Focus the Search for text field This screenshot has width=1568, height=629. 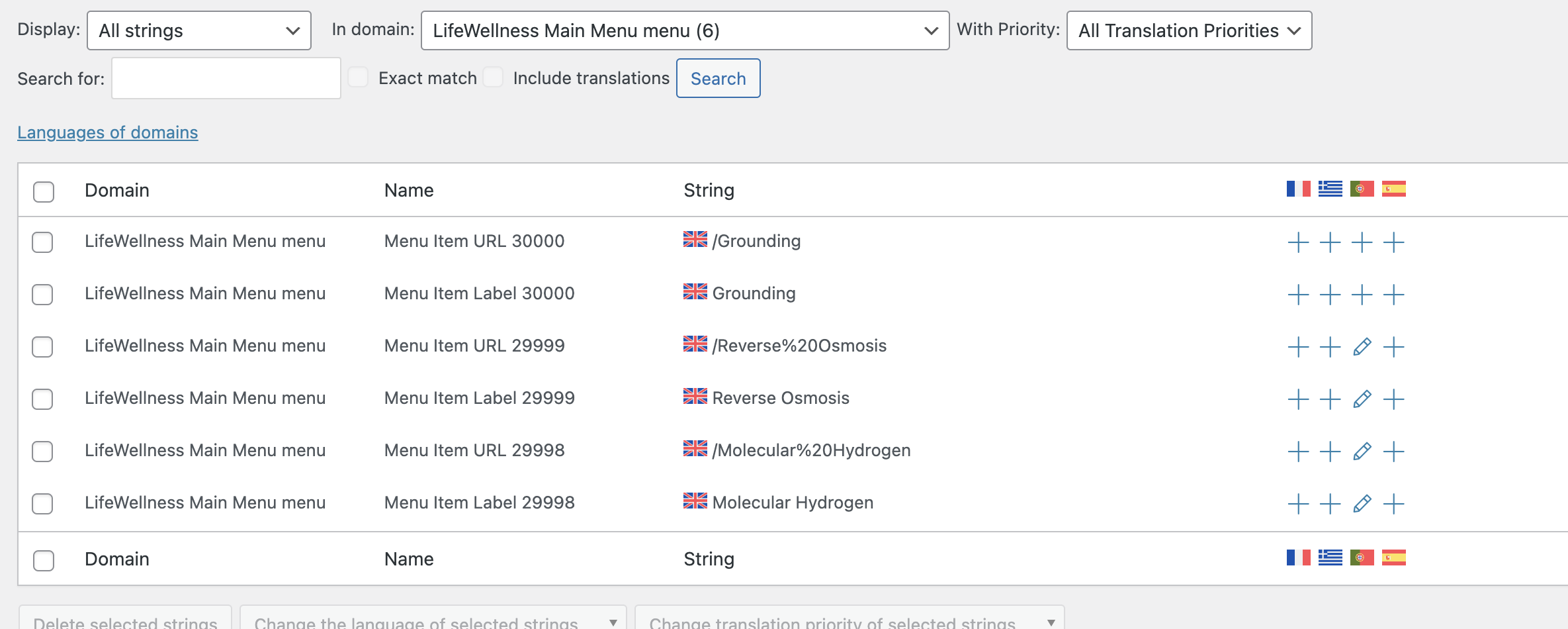226,78
